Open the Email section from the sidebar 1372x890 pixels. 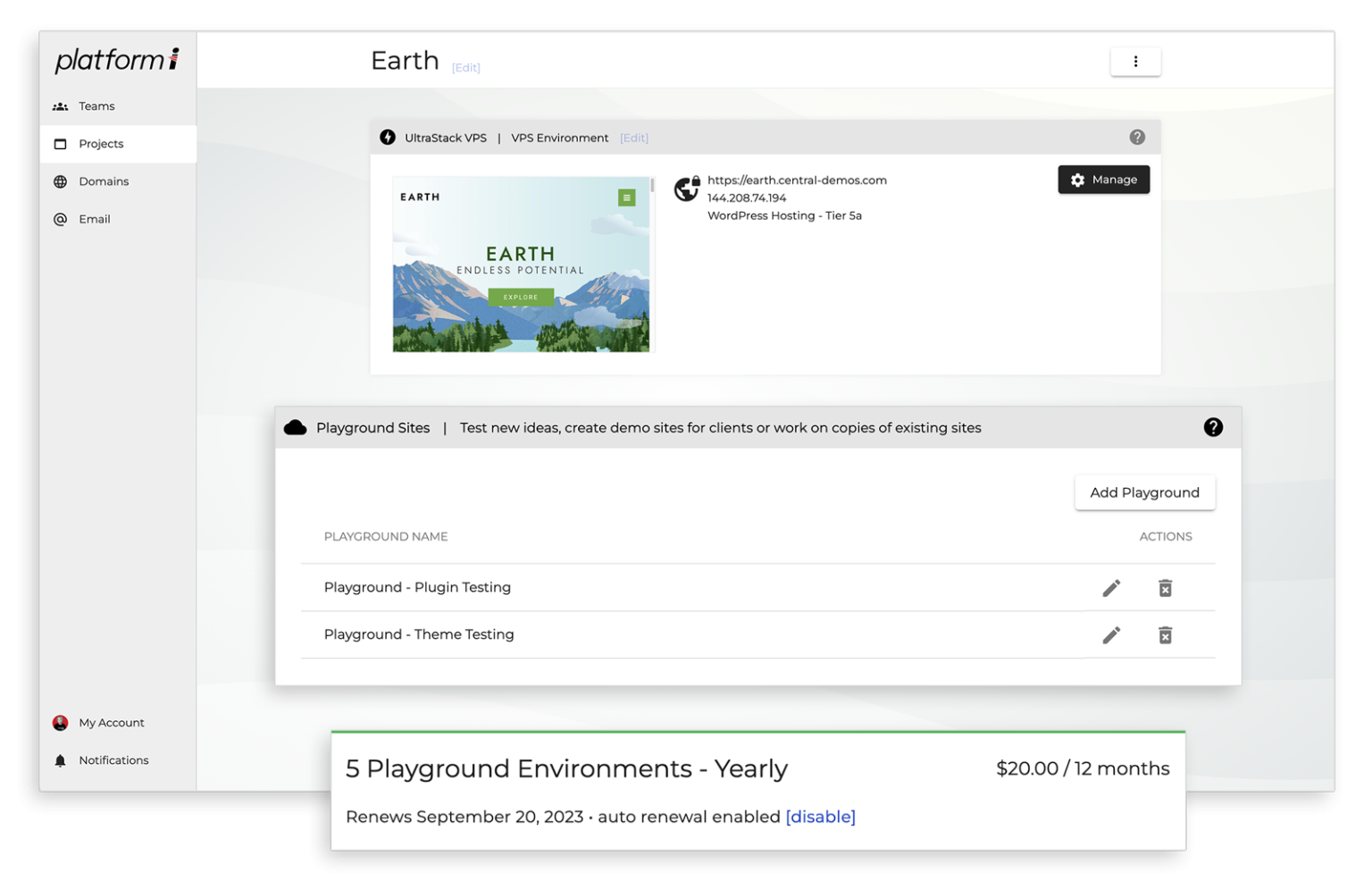[x=94, y=218]
